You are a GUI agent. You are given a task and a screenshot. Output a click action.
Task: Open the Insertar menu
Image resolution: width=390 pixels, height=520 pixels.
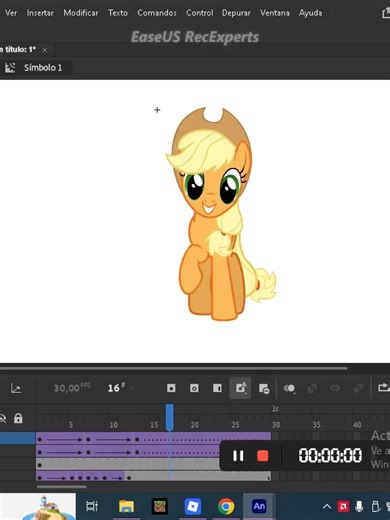[x=40, y=13]
